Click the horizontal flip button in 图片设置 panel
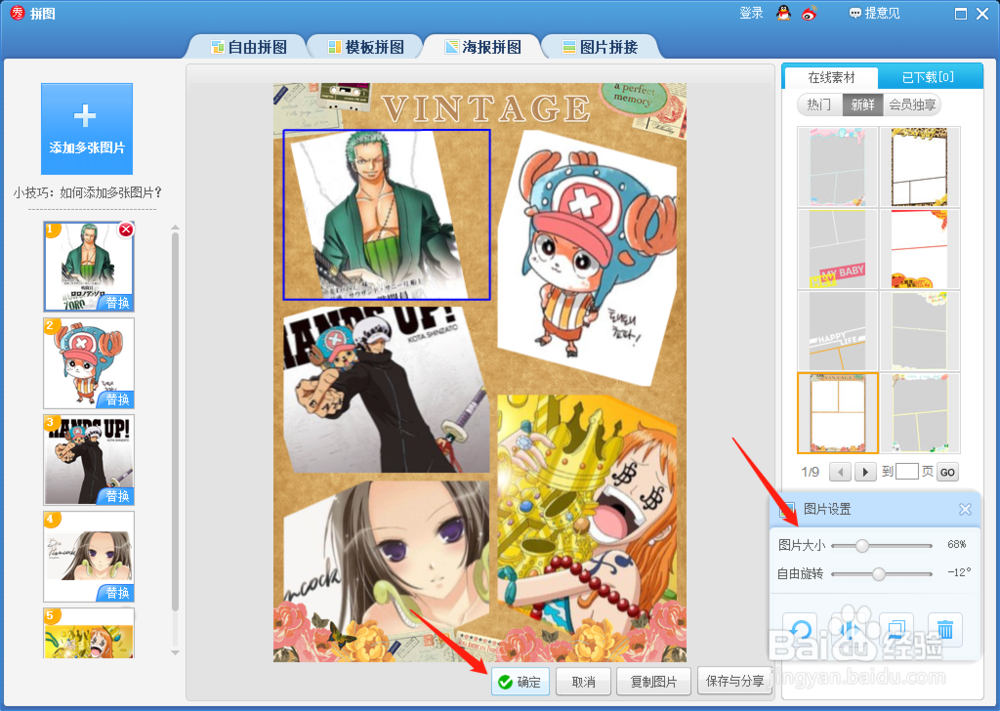Viewport: 1000px width, 711px height. pyautogui.click(x=849, y=630)
